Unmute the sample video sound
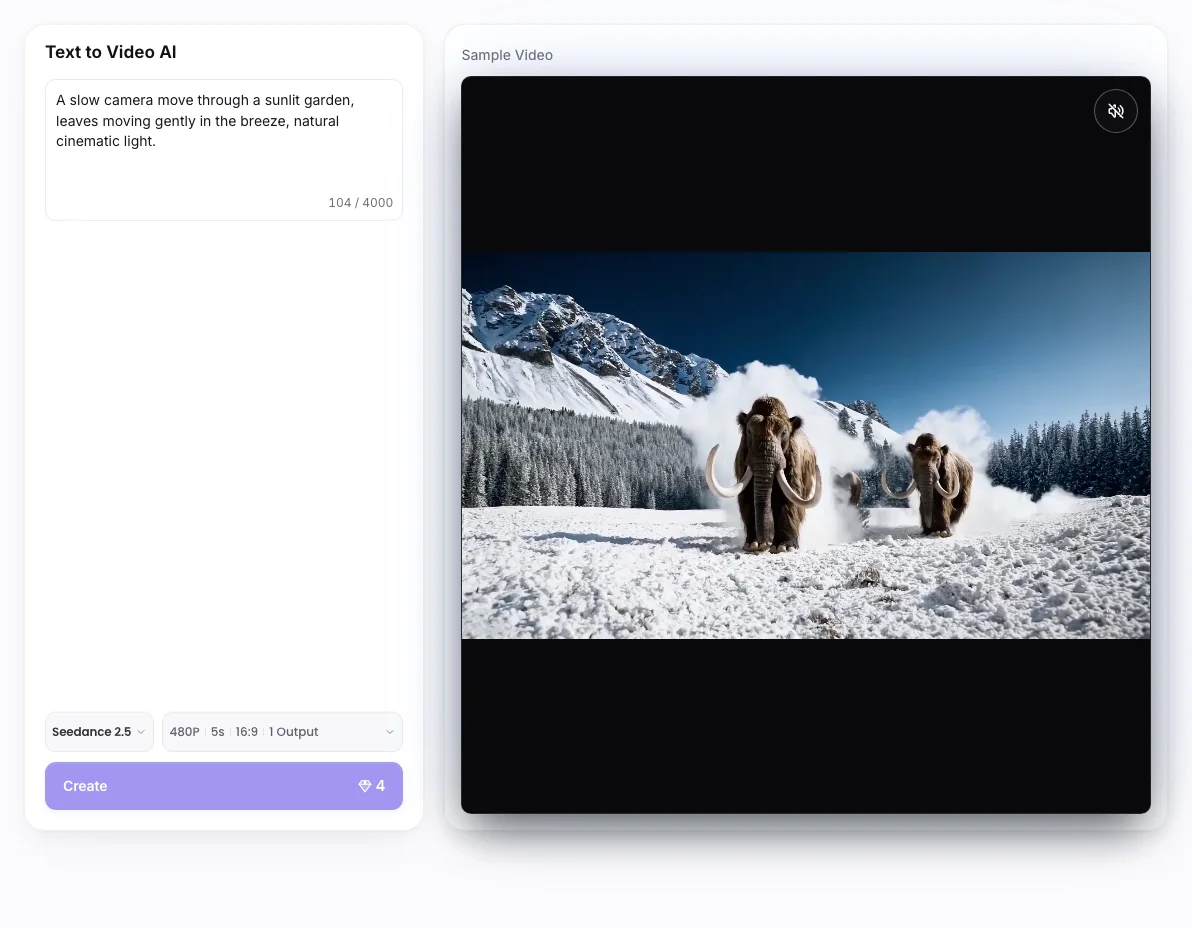The width and height of the screenshot is (1192, 928). point(1115,111)
